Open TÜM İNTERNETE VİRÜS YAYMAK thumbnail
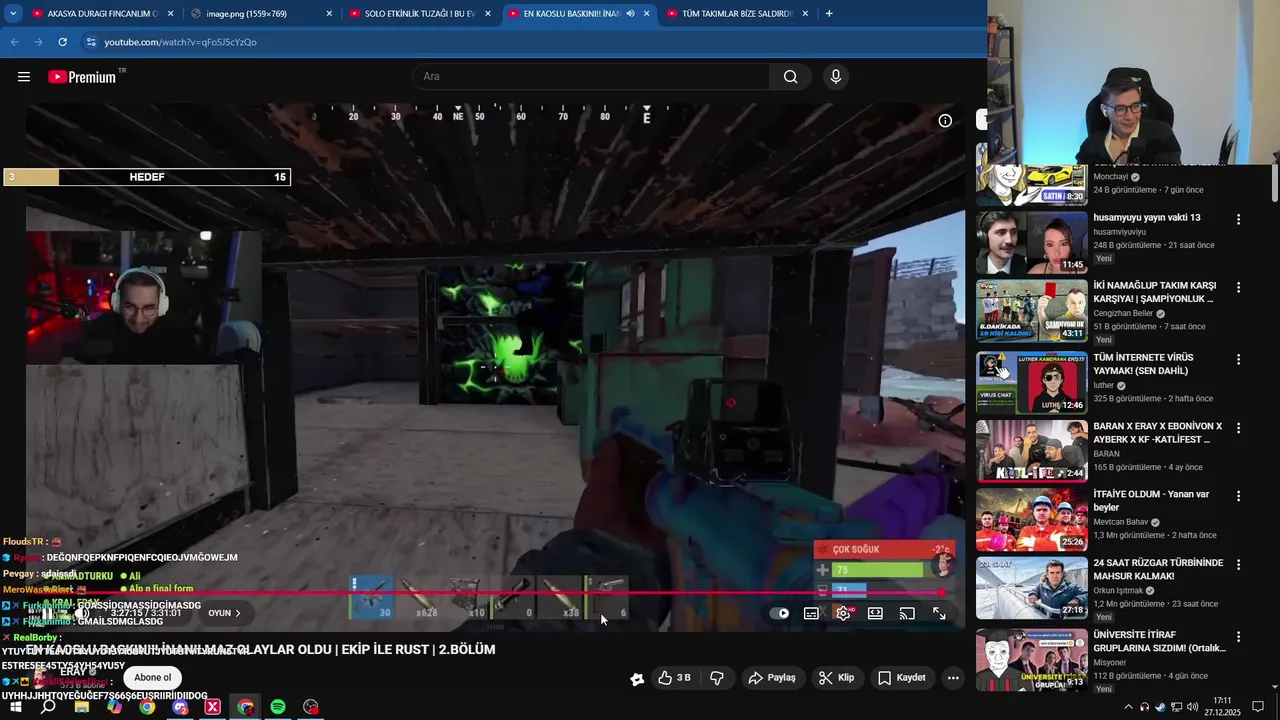1280x720 pixels. (1031, 383)
